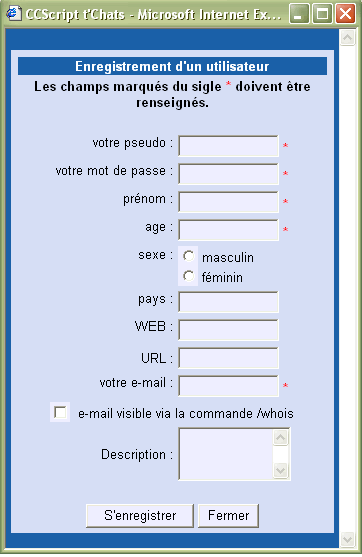Click the votre e-mail input field
Viewport: 362px width, 557px height.
pyautogui.click(x=228, y=386)
